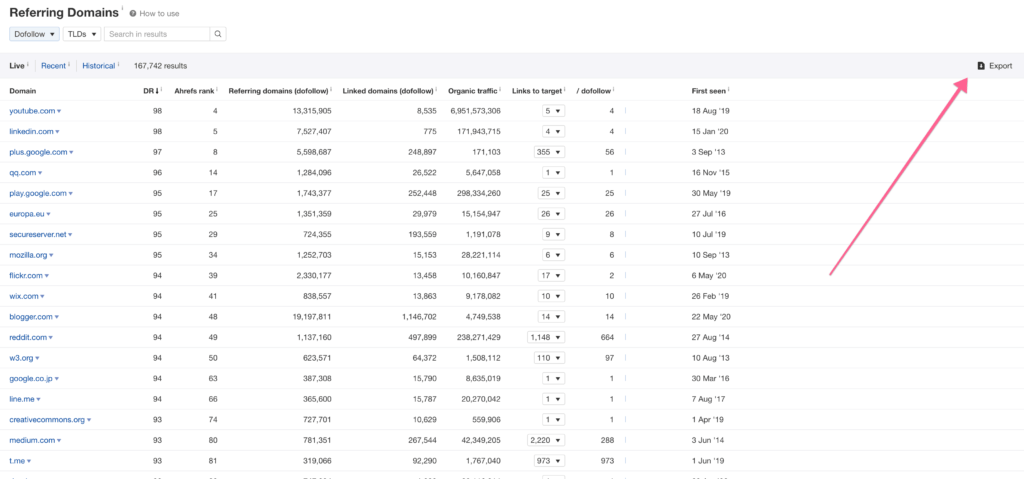This screenshot has width=1024, height=479.
Task: Expand the 973 links dropdown for t.me
Action: (x=549, y=461)
